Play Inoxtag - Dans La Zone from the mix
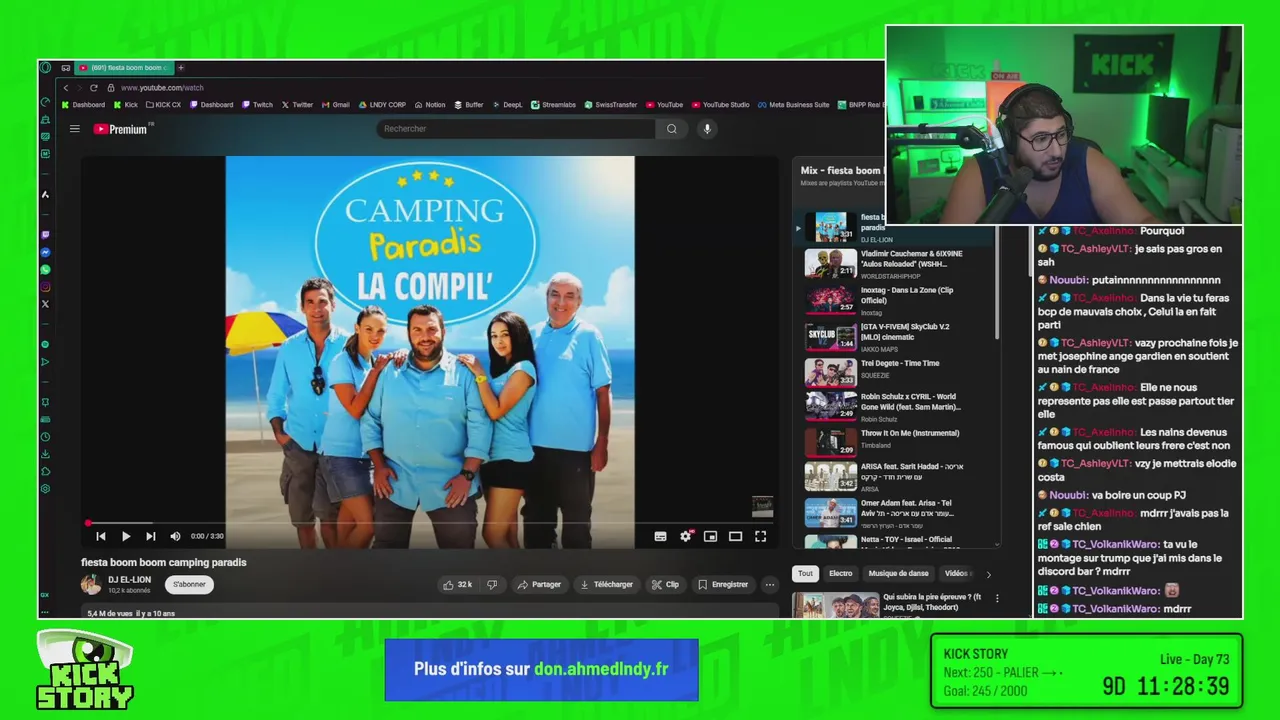Screen dimensions: 1280x720 pos(899,299)
